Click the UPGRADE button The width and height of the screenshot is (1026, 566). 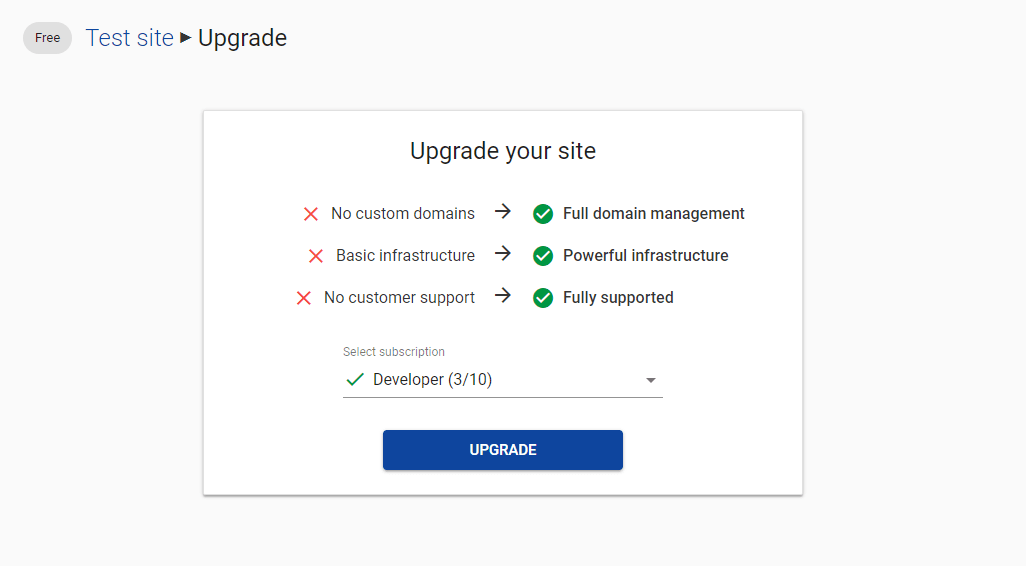pyautogui.click(x=503, y=450)
